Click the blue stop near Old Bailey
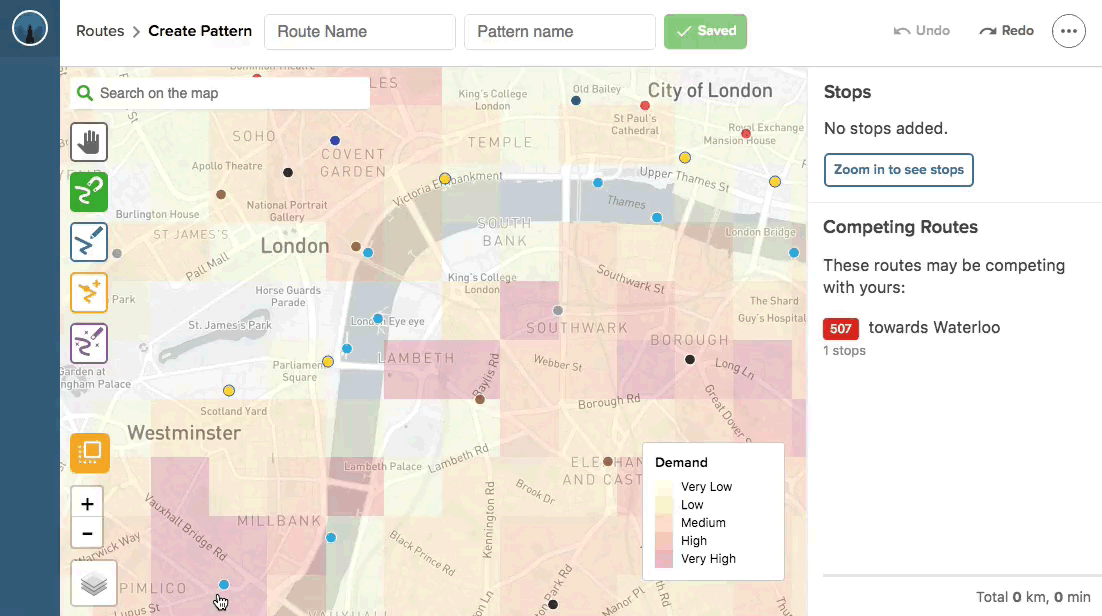 576,101
